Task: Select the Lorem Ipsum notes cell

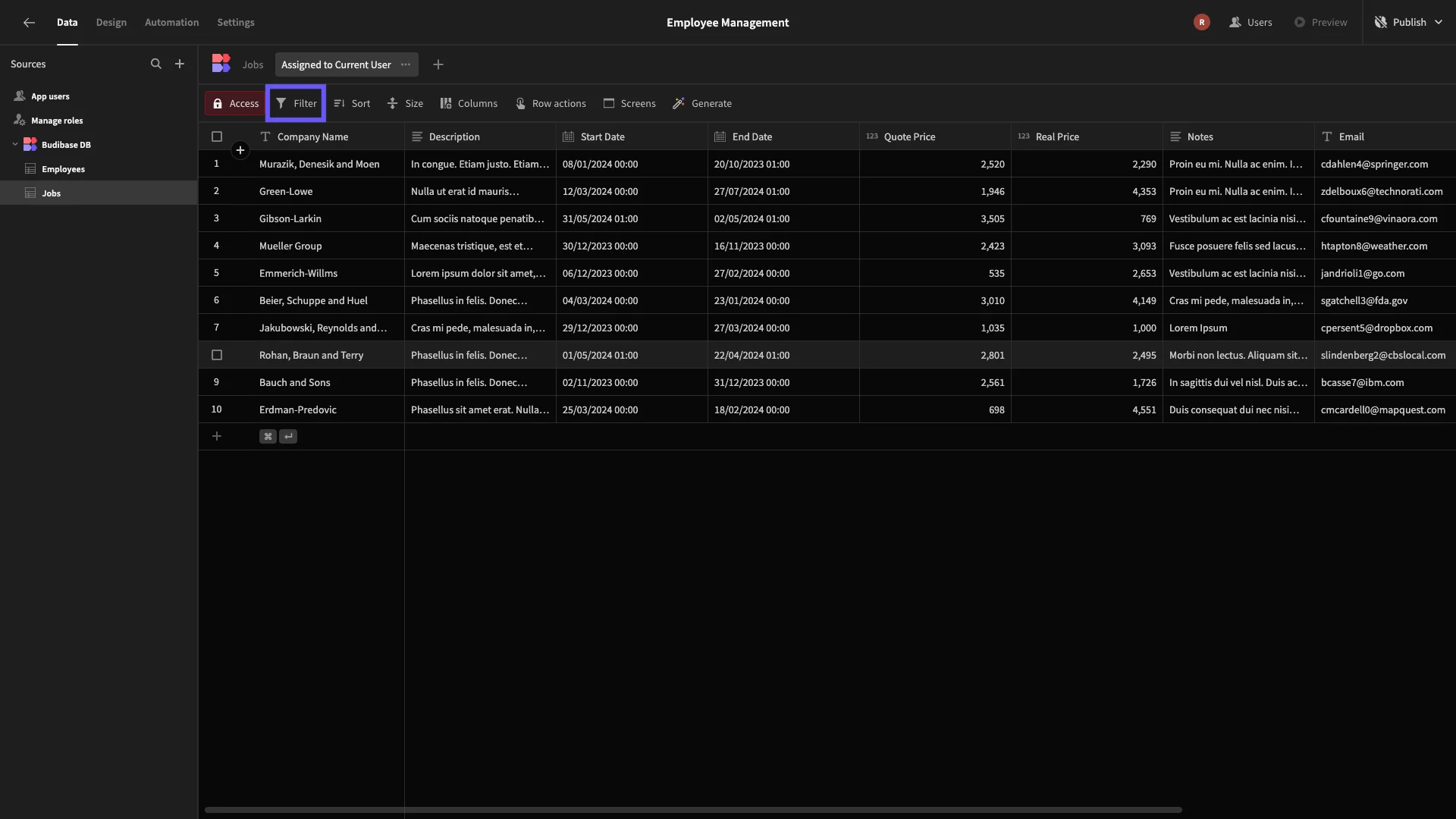Action: [x=1238, y=328]
